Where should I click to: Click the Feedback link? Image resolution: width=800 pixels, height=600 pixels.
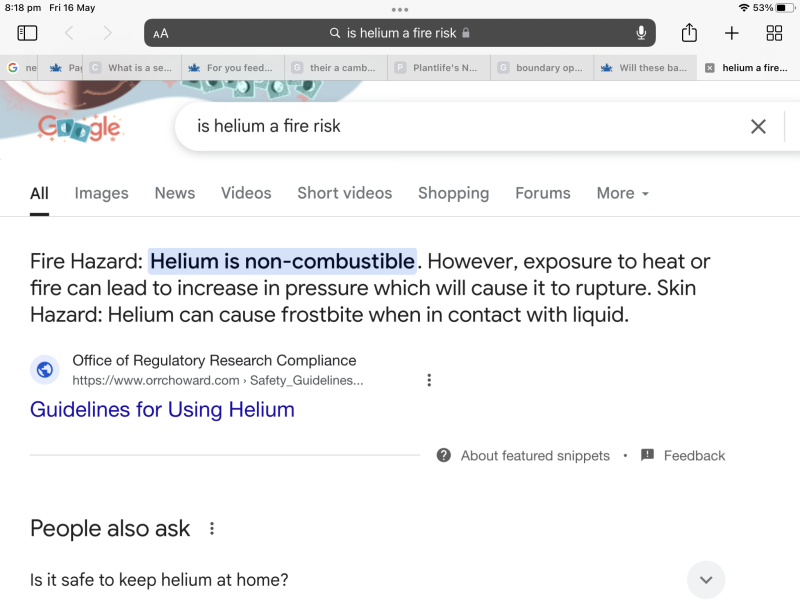pyautogui.click(x=693, y=455)
